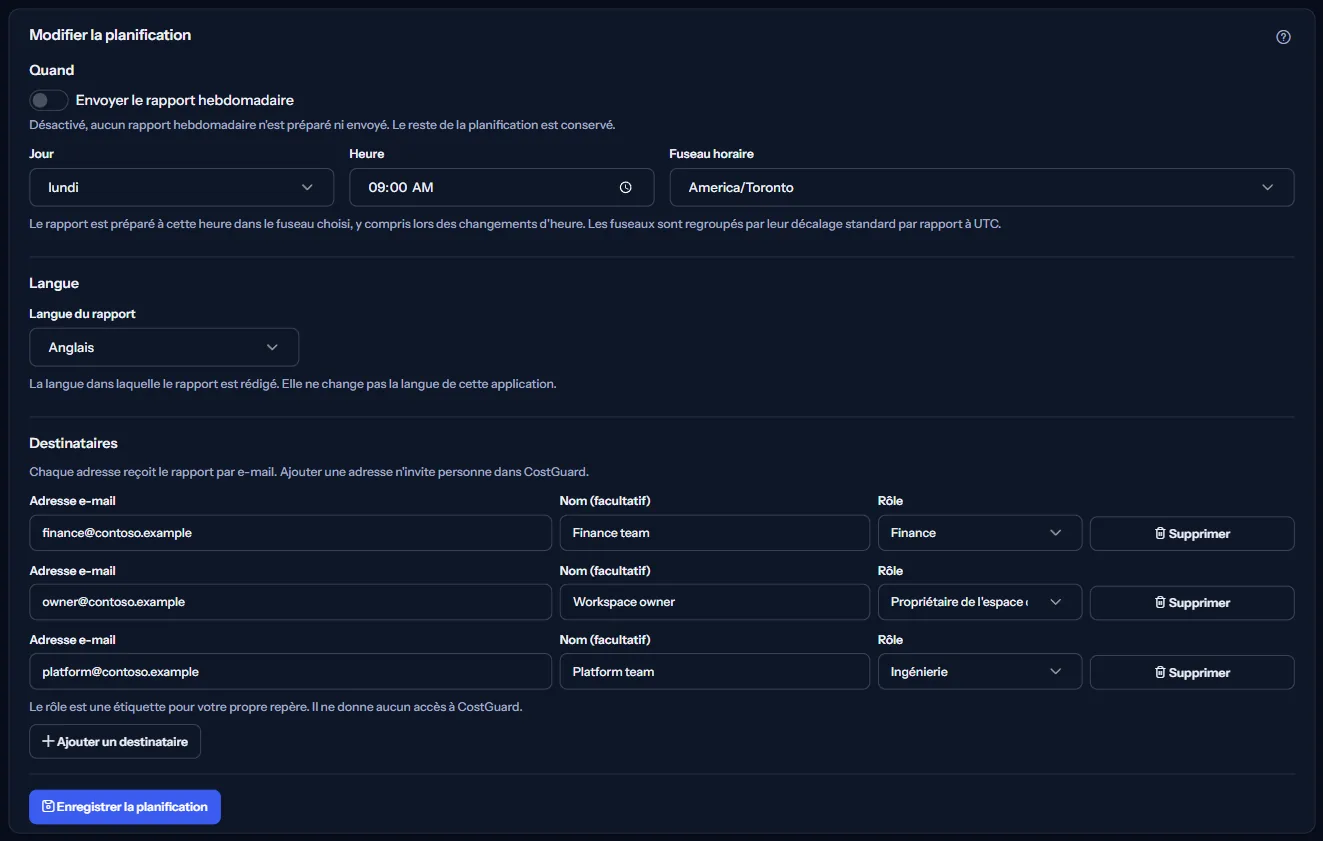Edit the finance@contoso.example email field
This screenshot has width=1323, height=841.
[x=290, y=533]
